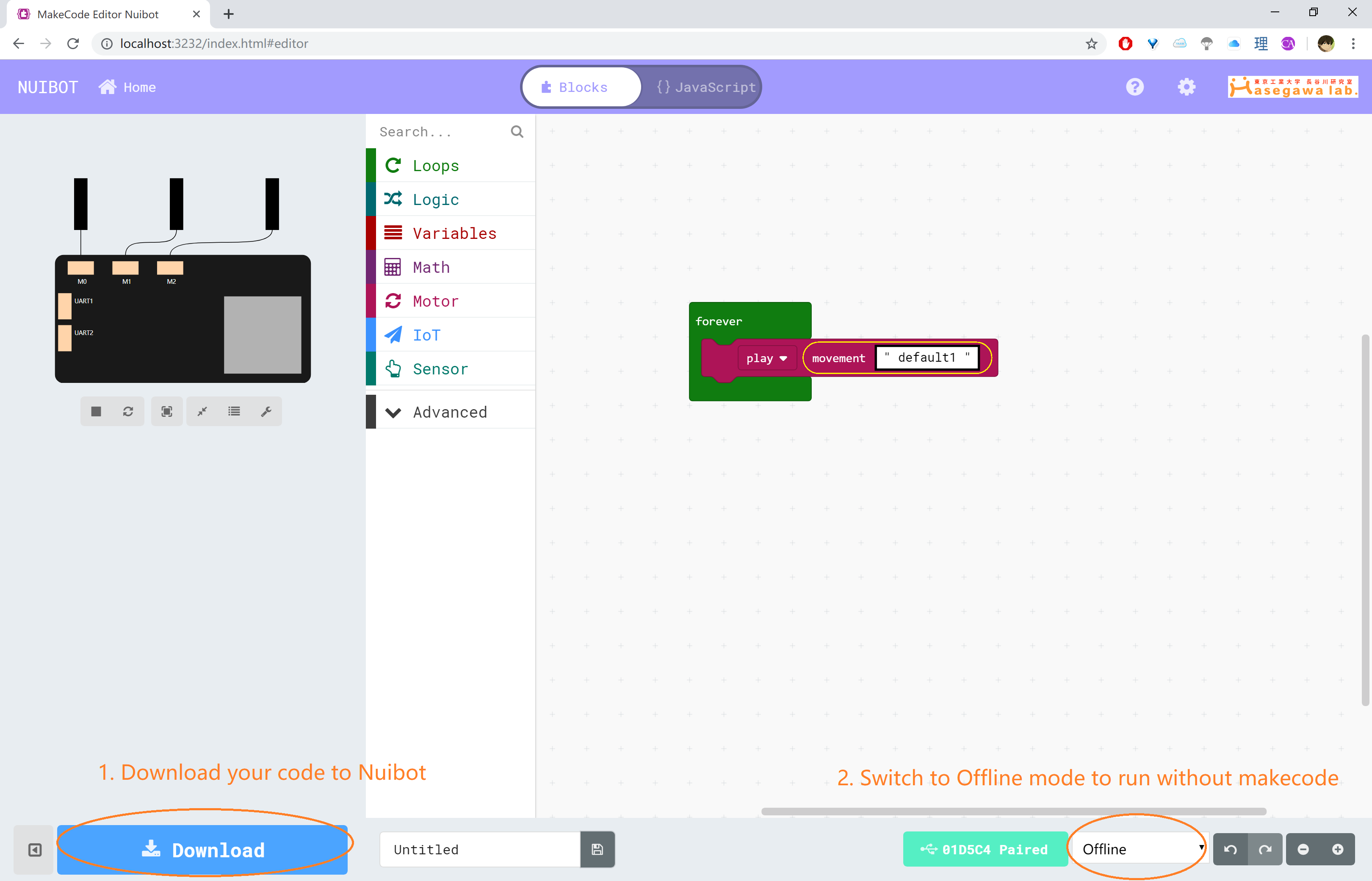Open the Sensor blocks category
This screenshot has height=881, width=1372.
440,369
